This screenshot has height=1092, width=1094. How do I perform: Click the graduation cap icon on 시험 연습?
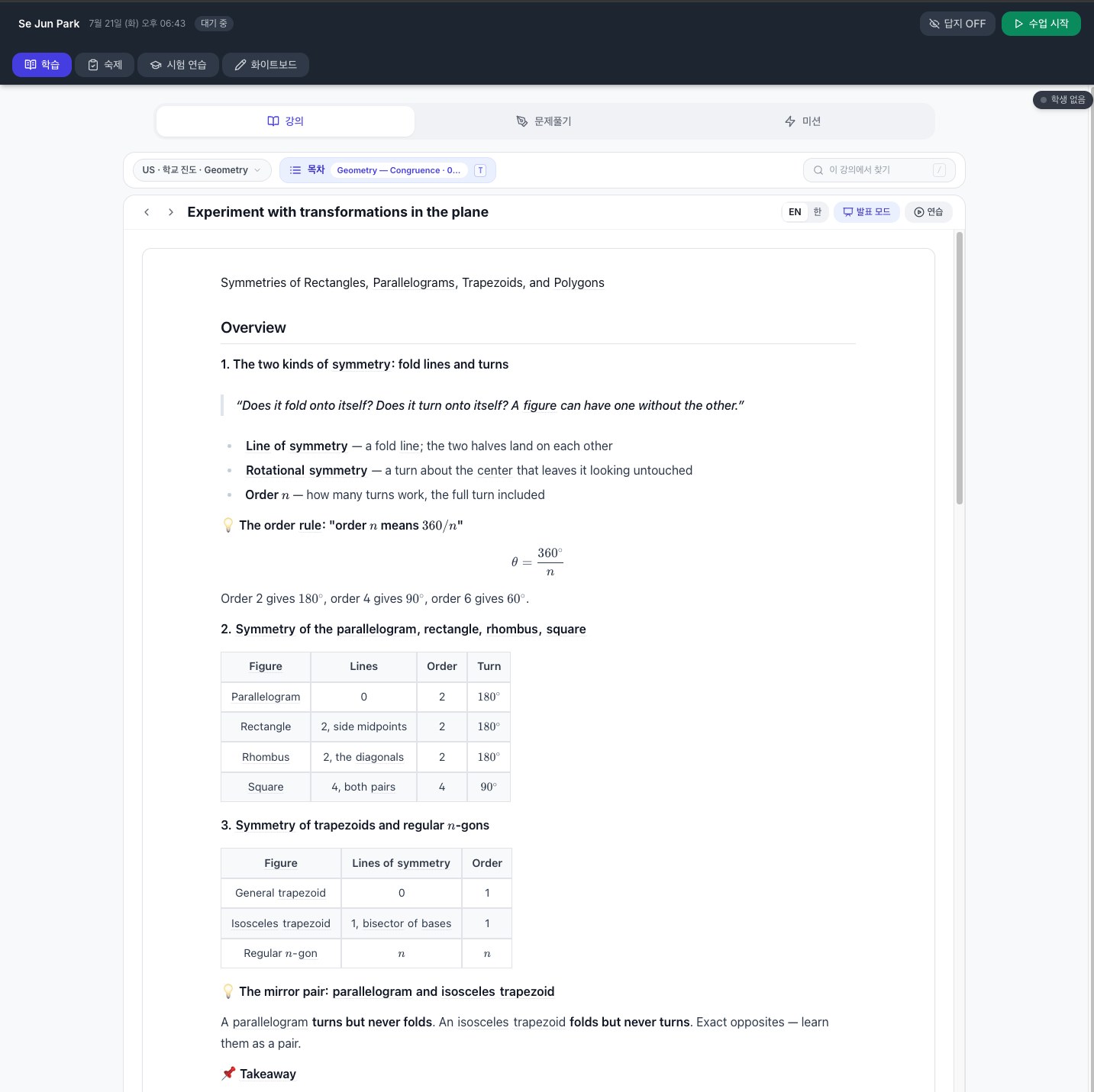156,65
